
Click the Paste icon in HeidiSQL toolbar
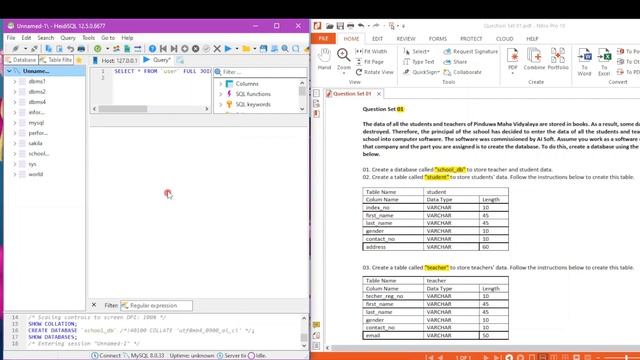[x=59, y=49]
